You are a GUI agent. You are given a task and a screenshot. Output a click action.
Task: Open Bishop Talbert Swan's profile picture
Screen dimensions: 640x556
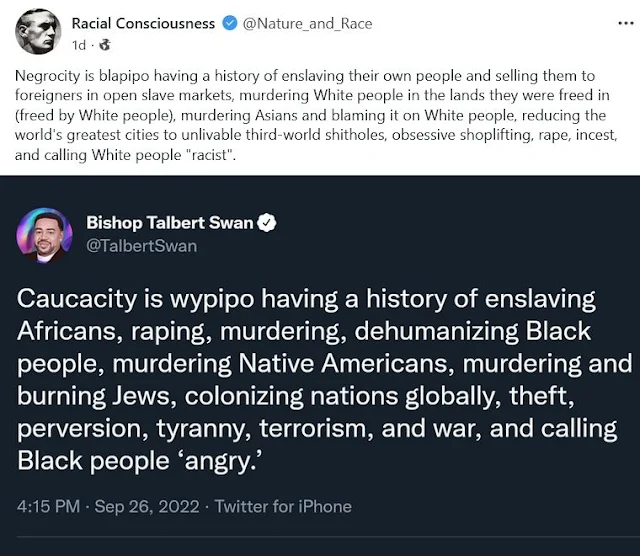pos(44,235)
